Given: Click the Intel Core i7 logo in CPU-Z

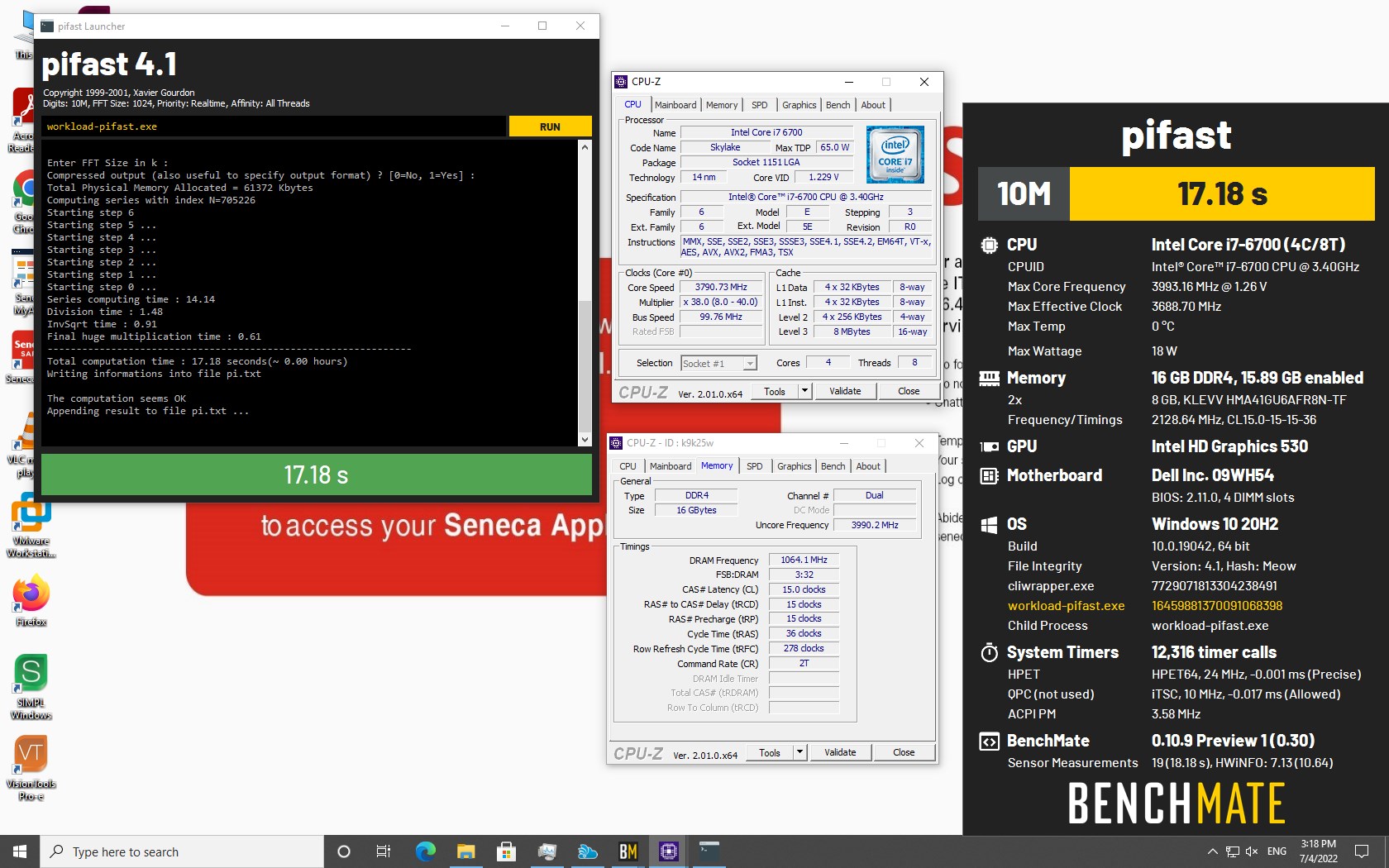Looking at the screenshot, I should pyautogui.click(x=895, y=155).
